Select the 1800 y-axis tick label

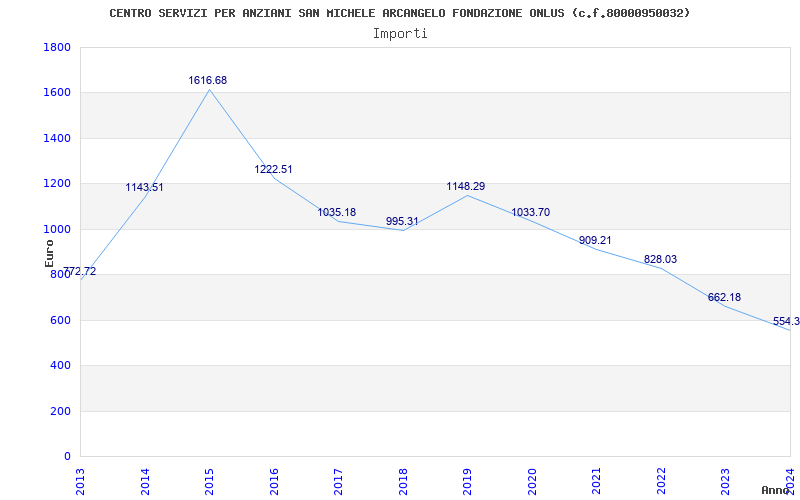pyautogui.click(x=57, y=47)
